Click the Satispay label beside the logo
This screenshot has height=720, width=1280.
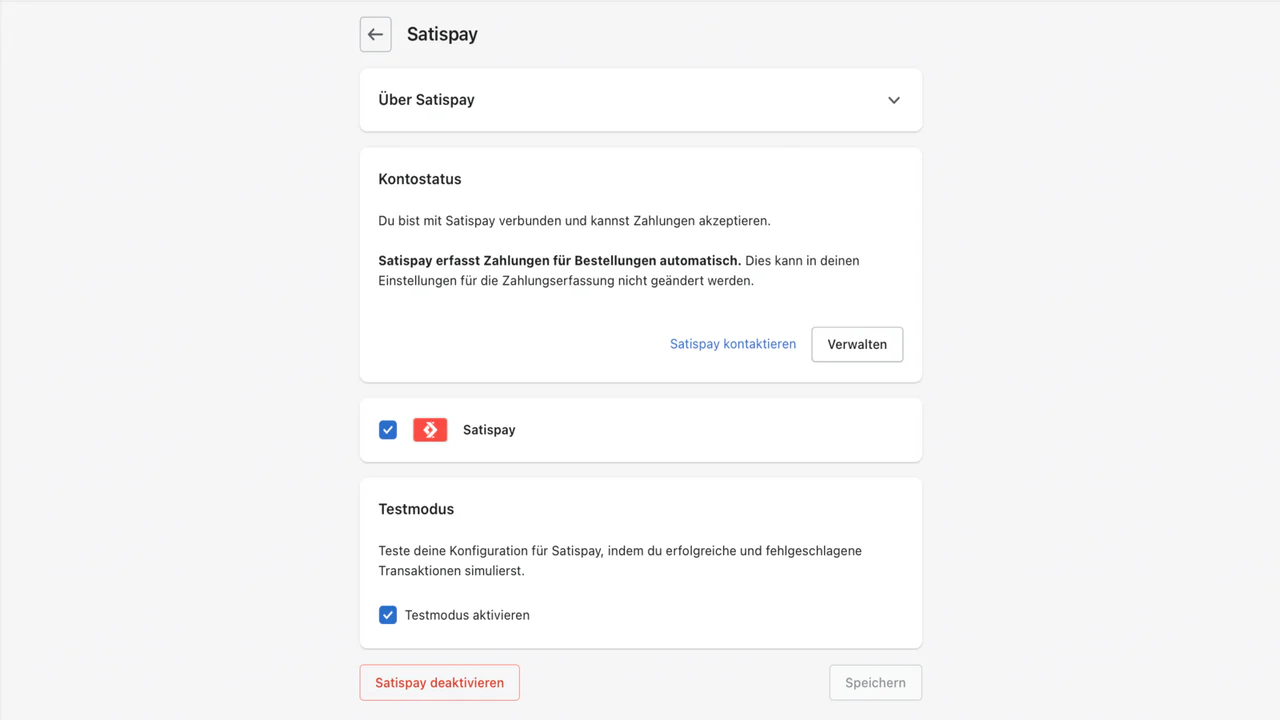coord(489,430)
